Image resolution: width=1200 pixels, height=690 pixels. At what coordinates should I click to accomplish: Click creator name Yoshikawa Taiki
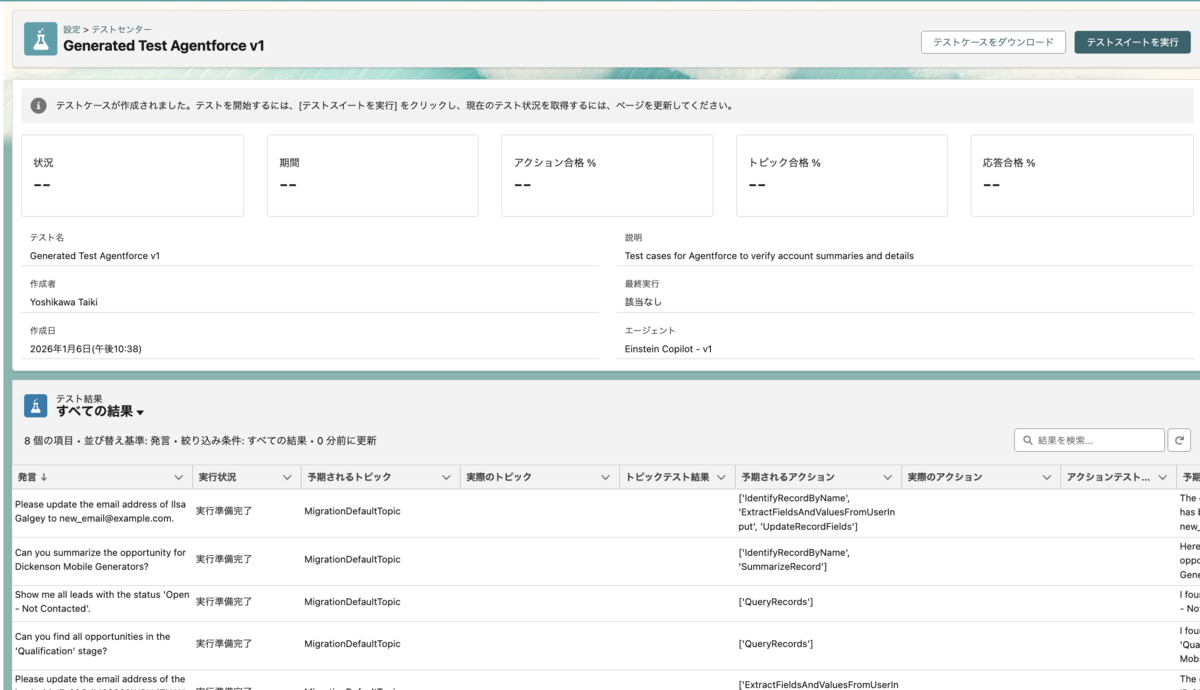(64, 302)
